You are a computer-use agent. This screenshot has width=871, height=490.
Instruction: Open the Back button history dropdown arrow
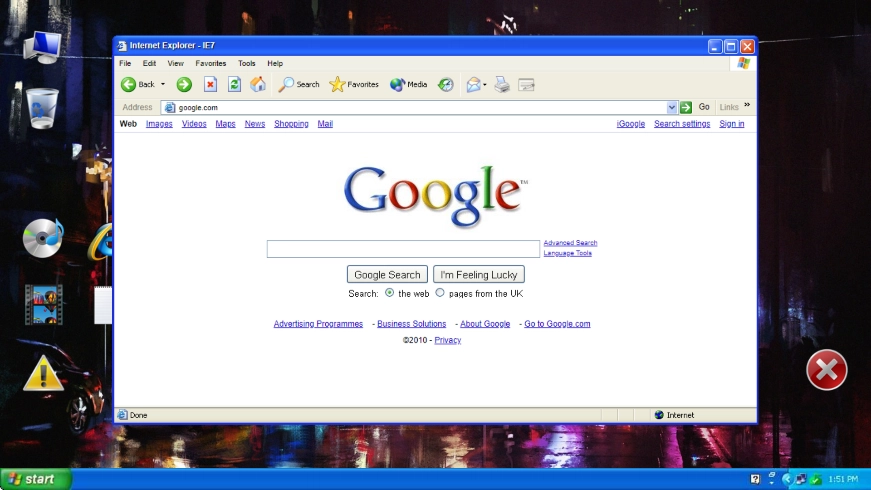coord(163,85)
